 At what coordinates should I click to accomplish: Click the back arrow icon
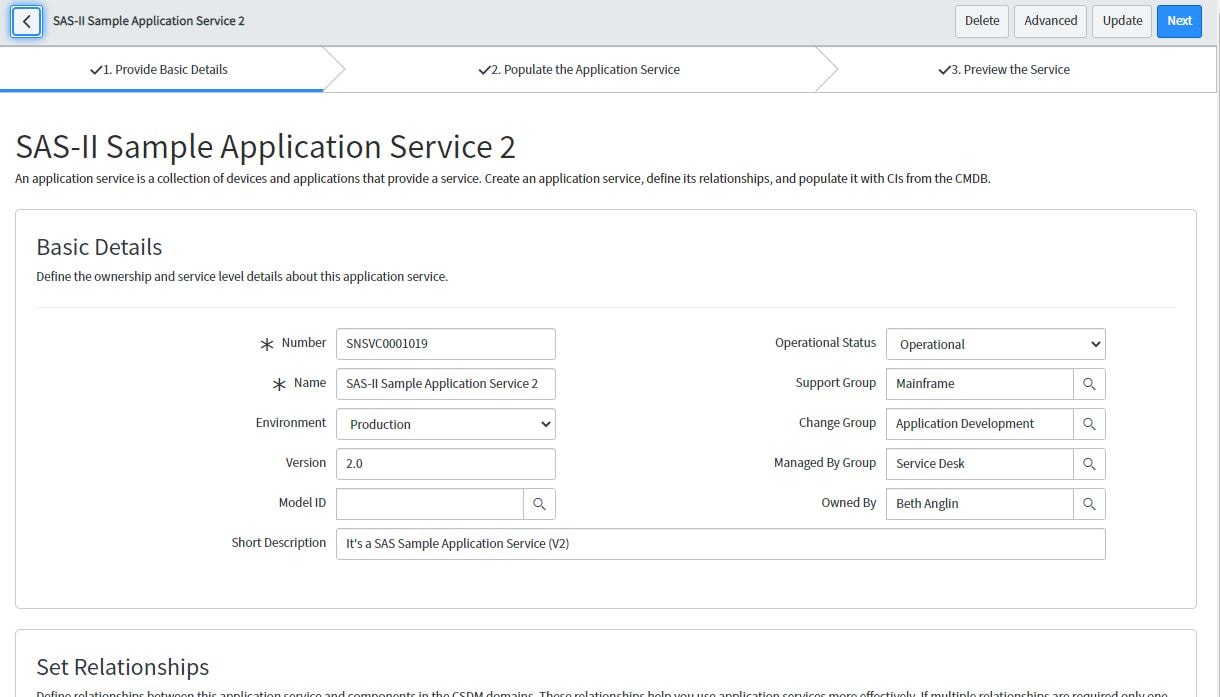[27, 21]
